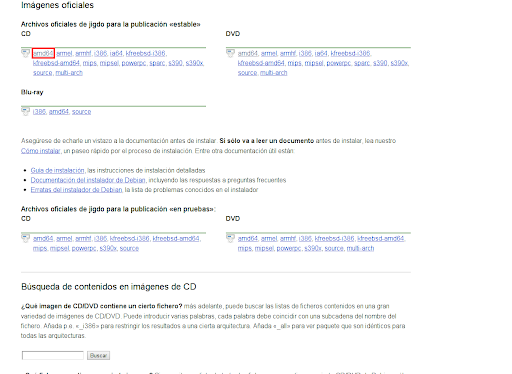
Task: Open the source link under Blu-ray
Action: pos(81,112)
